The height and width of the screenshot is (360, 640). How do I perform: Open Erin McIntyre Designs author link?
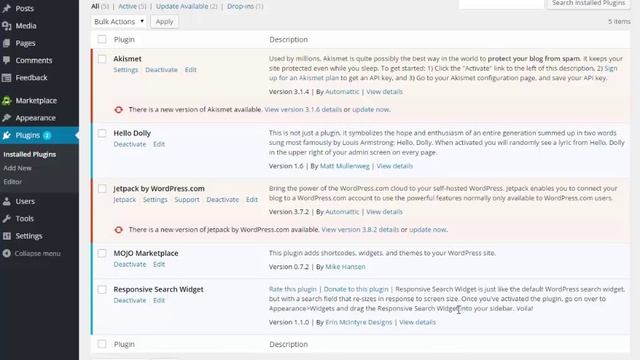tap(358, 322)
